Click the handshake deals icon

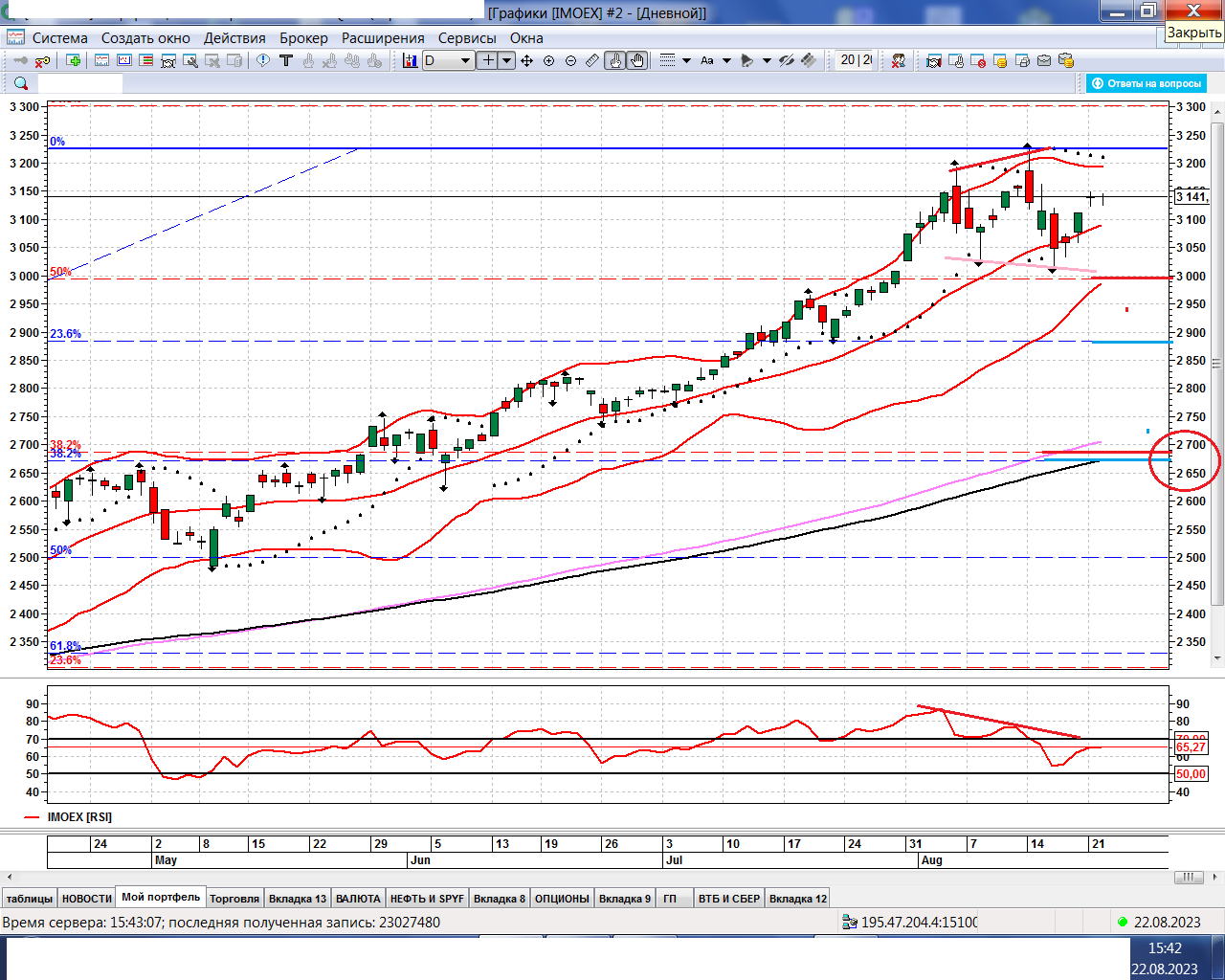[933, 60]
